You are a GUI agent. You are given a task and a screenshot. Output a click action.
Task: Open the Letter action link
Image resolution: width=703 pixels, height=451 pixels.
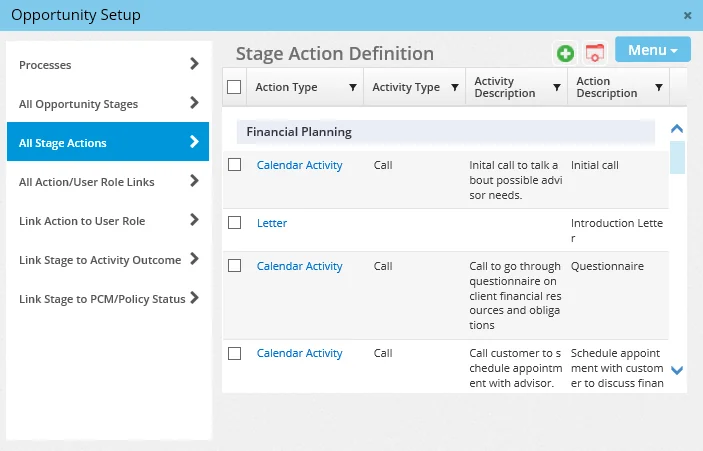tap(272, 223)
